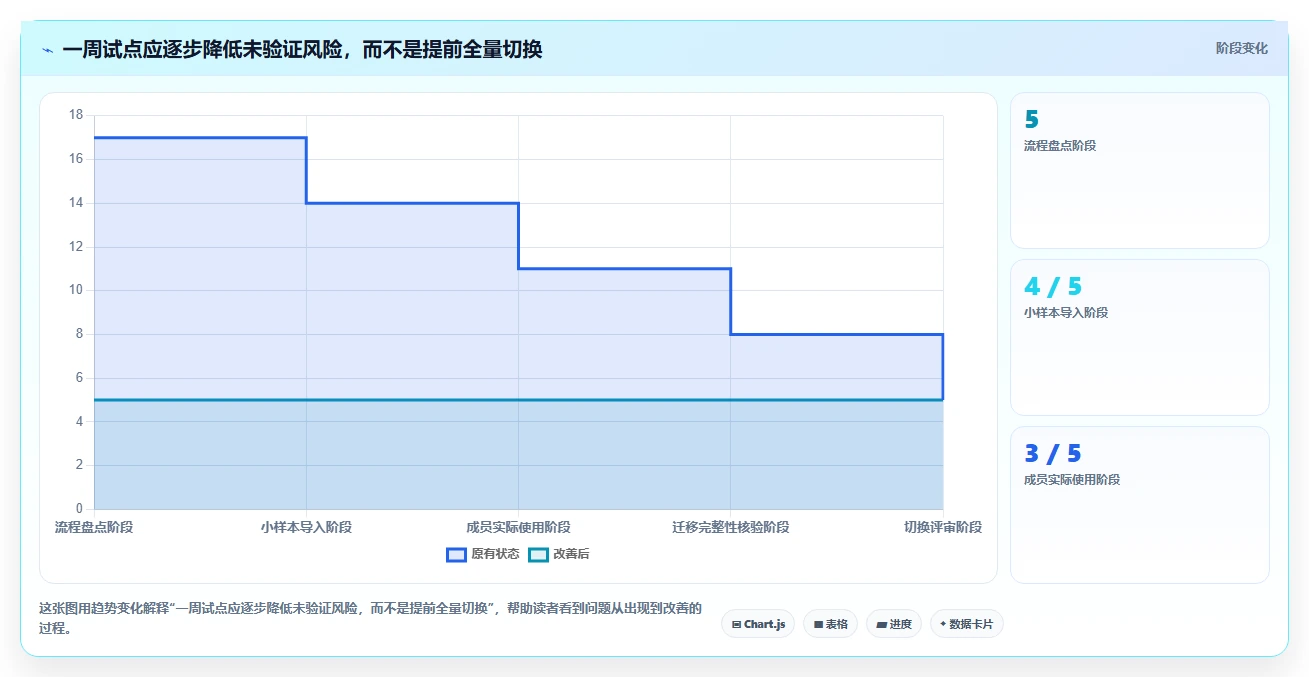Click y-axis value 2
The image size is (1309, 677).
point(80,465)
